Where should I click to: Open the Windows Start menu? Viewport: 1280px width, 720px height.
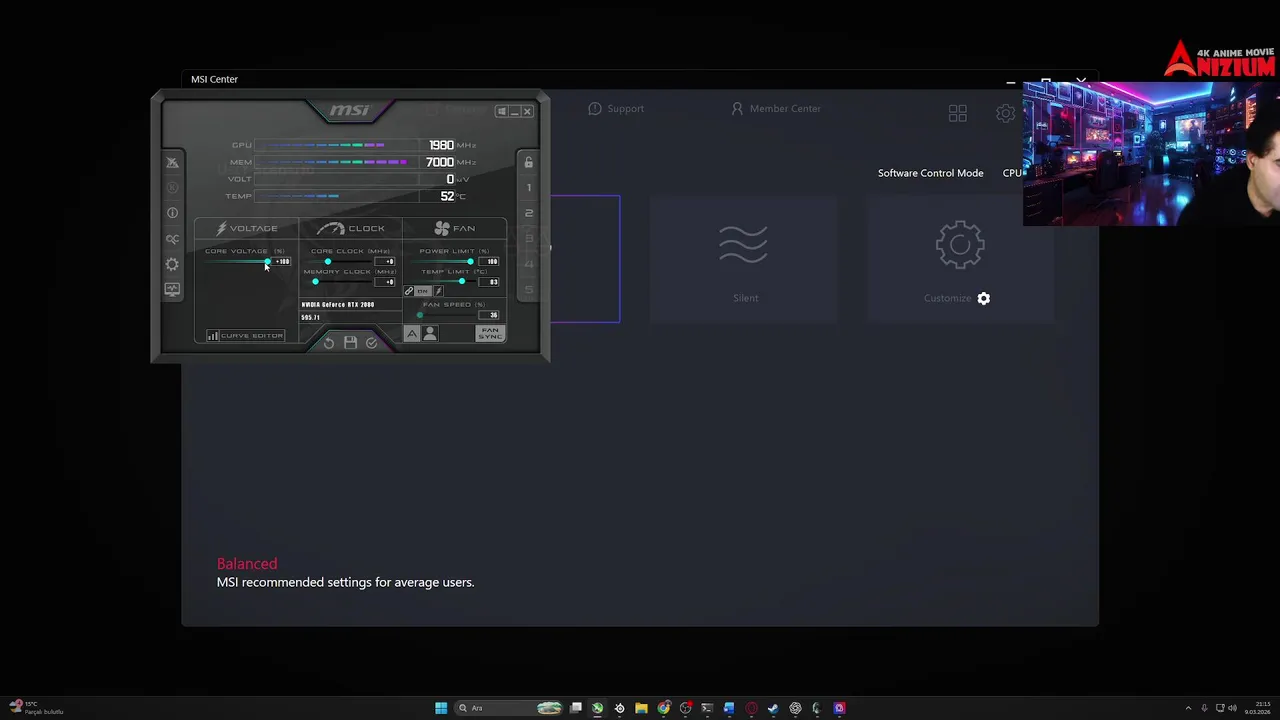[x=441, y=708]
